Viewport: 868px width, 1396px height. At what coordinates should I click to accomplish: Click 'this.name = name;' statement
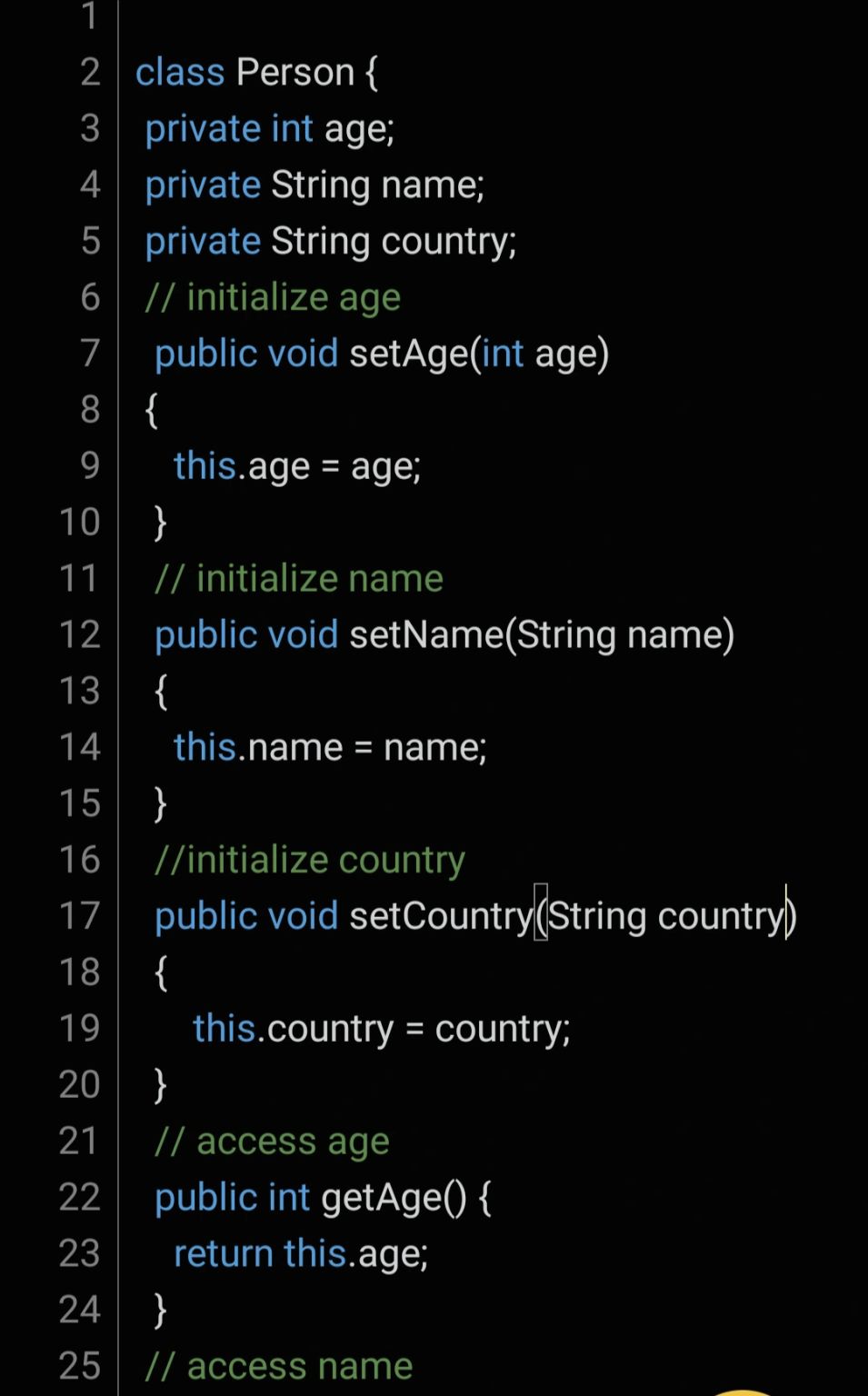click(330, 747)
